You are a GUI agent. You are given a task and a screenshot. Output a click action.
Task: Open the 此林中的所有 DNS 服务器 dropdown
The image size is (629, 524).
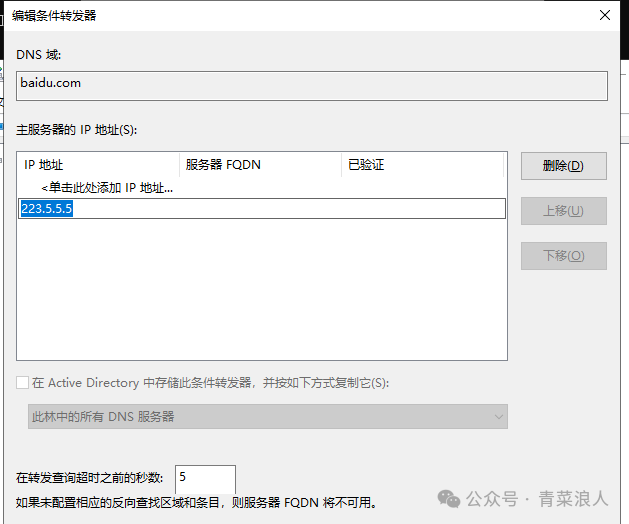tap(267, 417)
